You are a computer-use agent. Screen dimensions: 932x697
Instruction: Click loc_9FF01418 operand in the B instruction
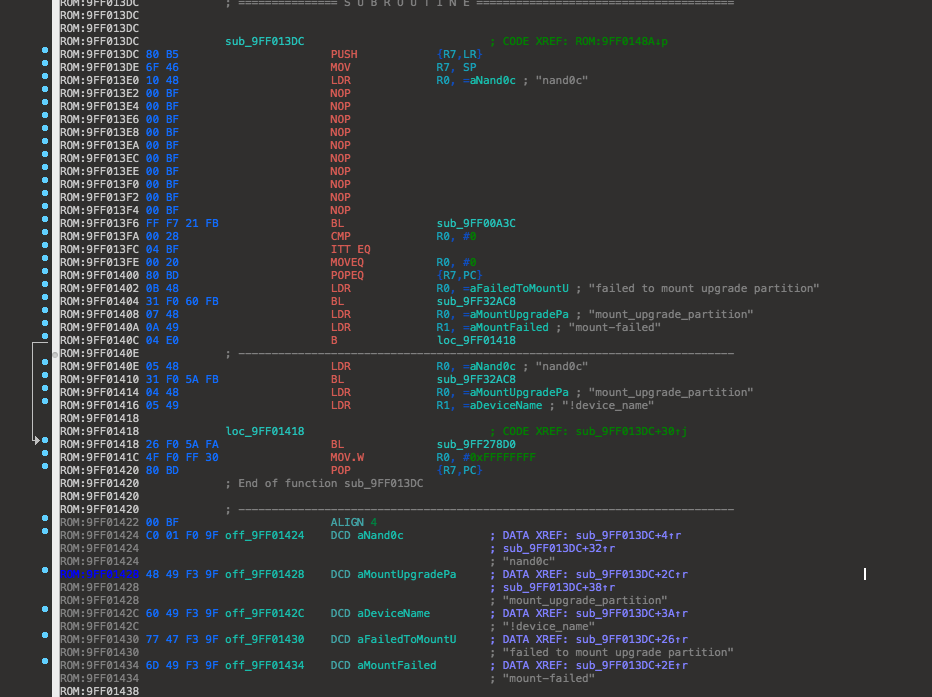(476, 340)
